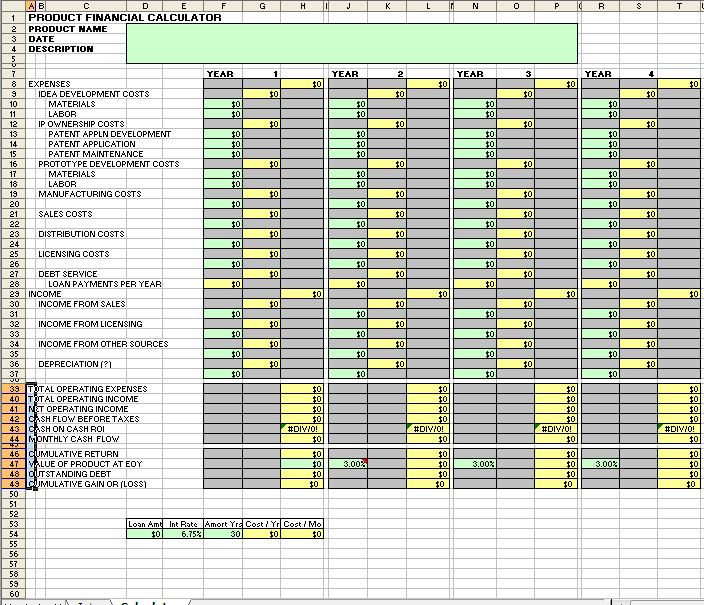The image size is (704, 605).
Task: Click the DISTRIBUTION COSTS label
Action: (x=81, y=234)
